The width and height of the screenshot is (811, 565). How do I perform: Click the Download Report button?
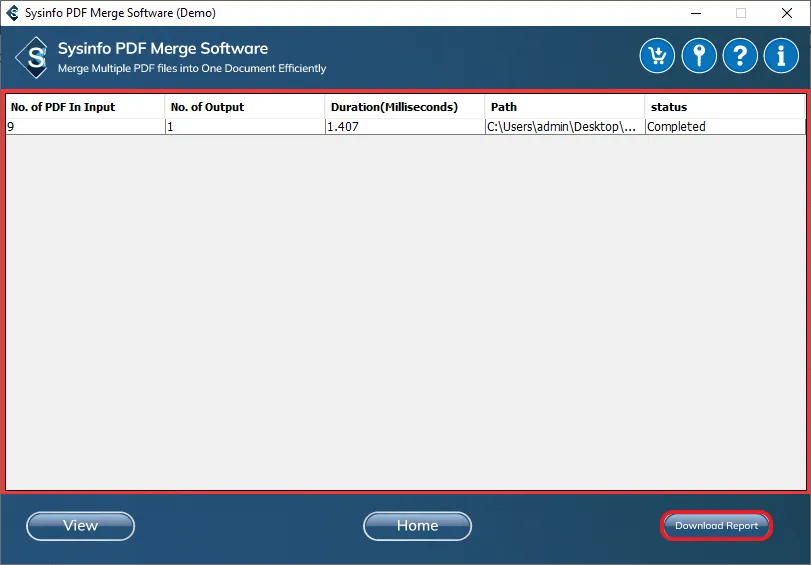[x=716, y=526]
